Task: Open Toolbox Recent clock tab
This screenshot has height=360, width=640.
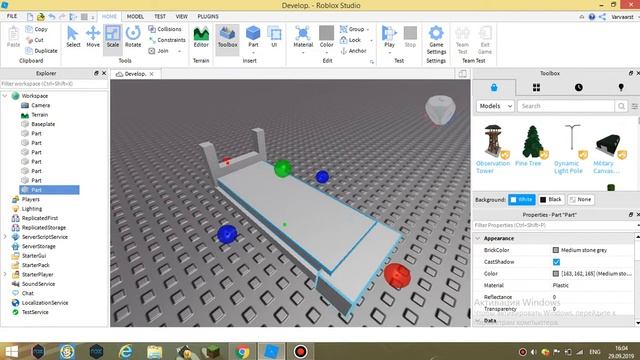Action: tap(579, 87)
